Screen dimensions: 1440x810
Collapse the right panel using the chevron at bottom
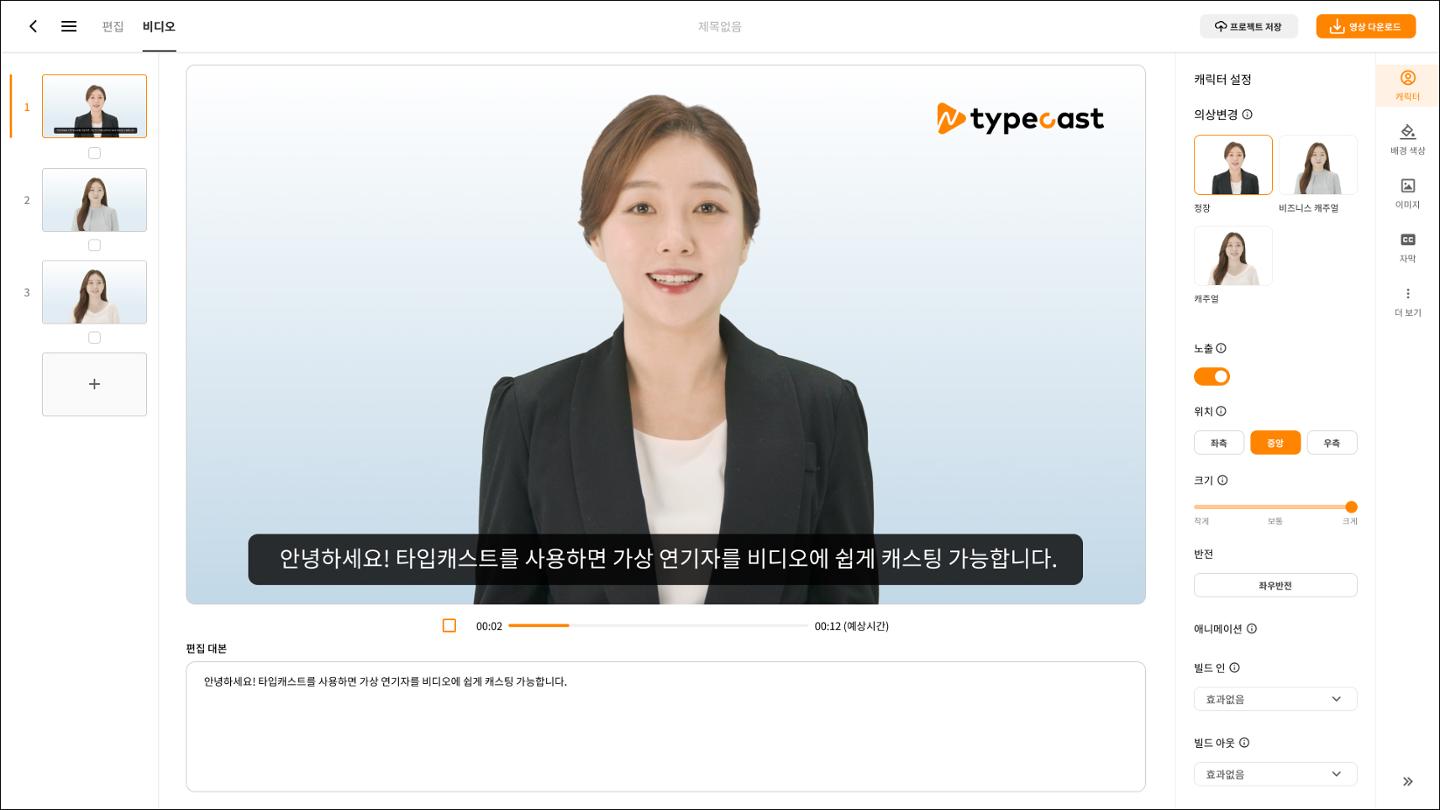1408,781
